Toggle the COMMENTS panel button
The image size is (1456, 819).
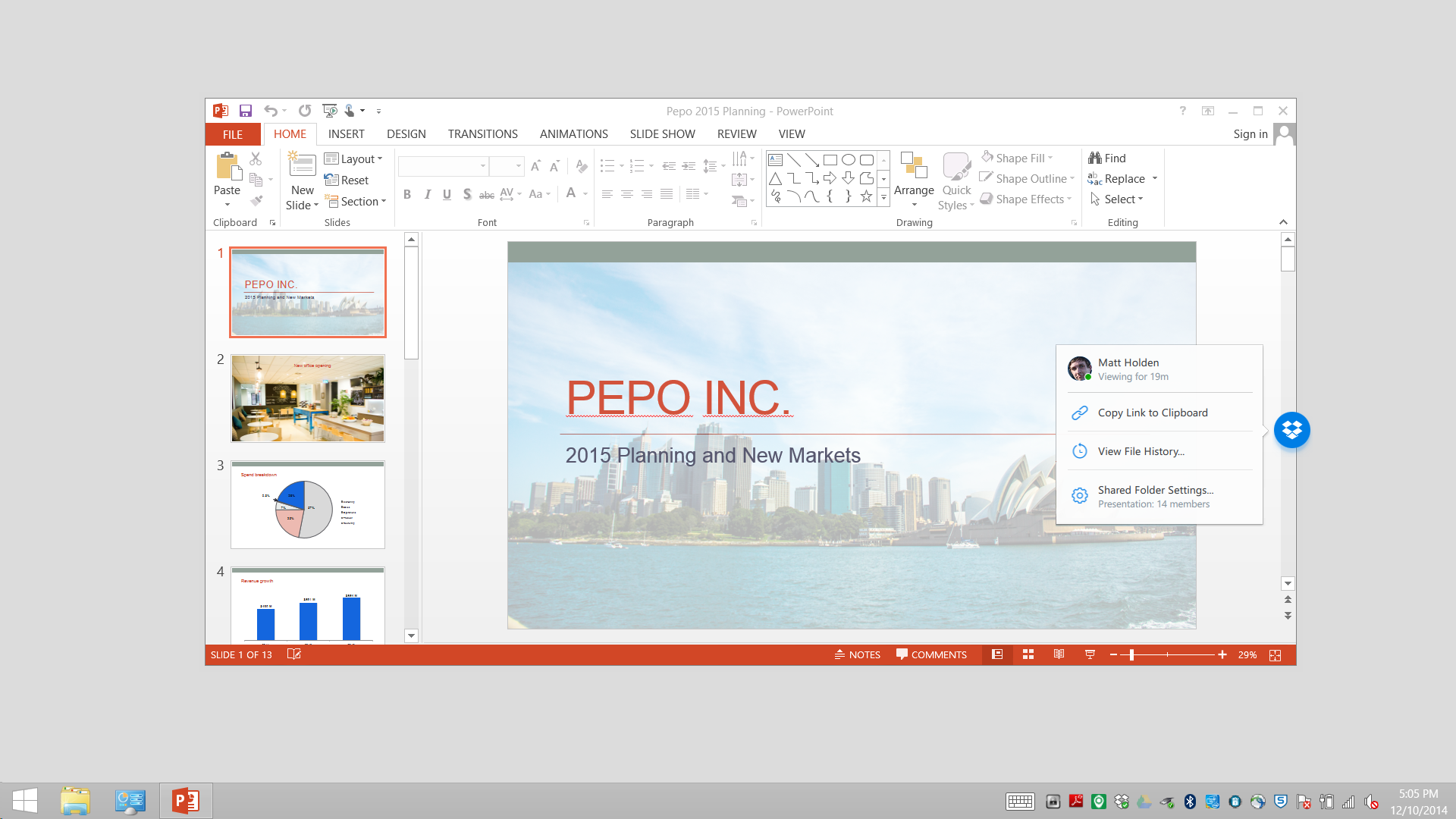pos(930,654)
